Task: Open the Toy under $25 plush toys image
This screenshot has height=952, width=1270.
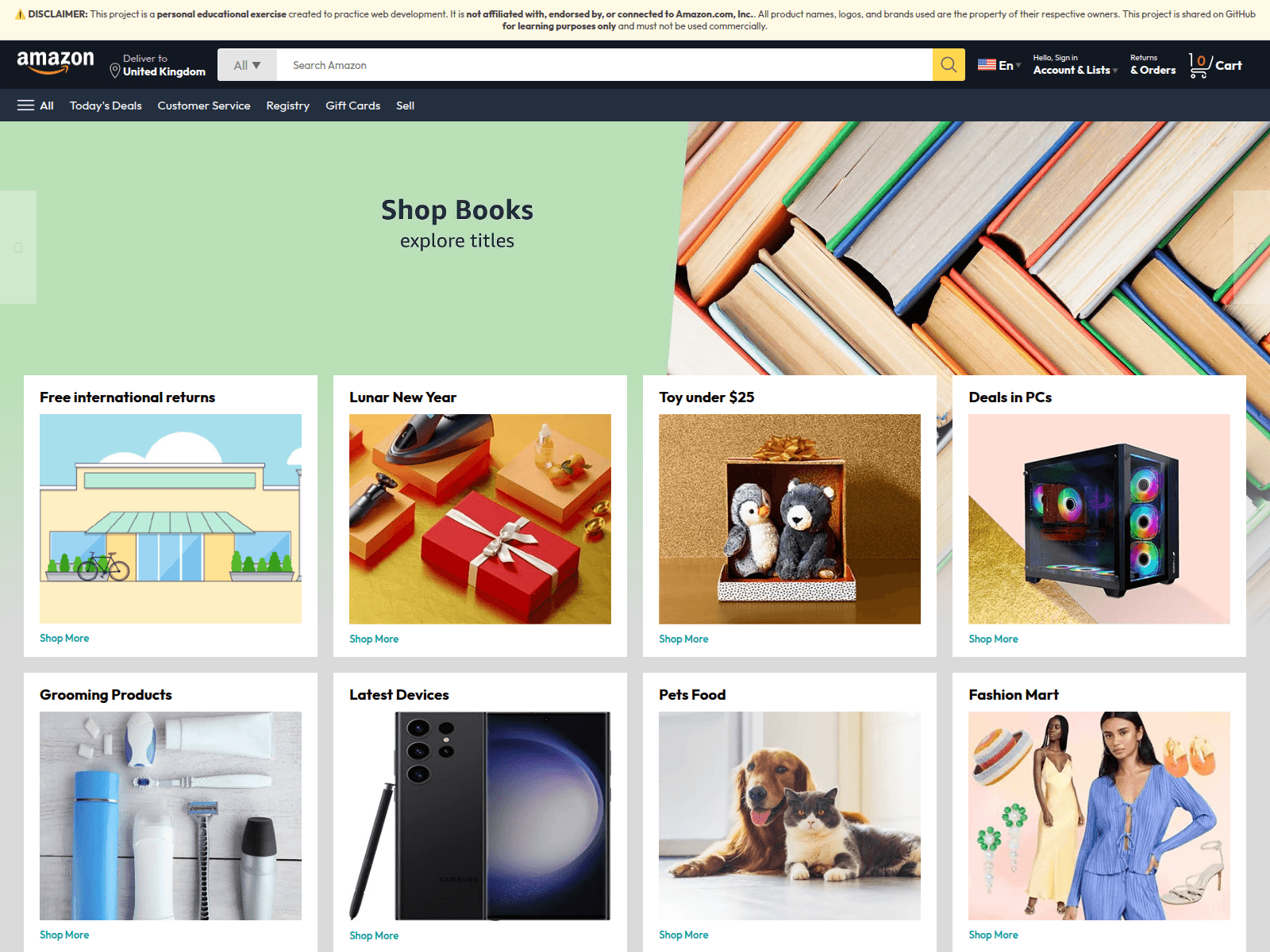Action: click(x=790, y=519)
